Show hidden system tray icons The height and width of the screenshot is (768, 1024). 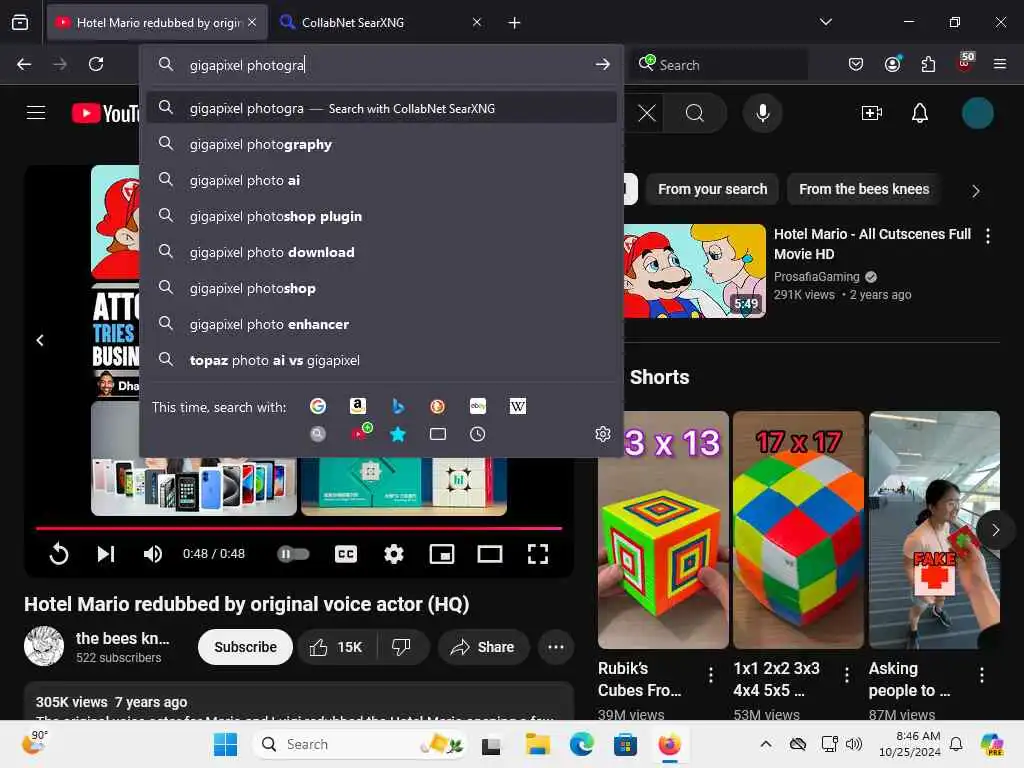[x=766, y=744]
